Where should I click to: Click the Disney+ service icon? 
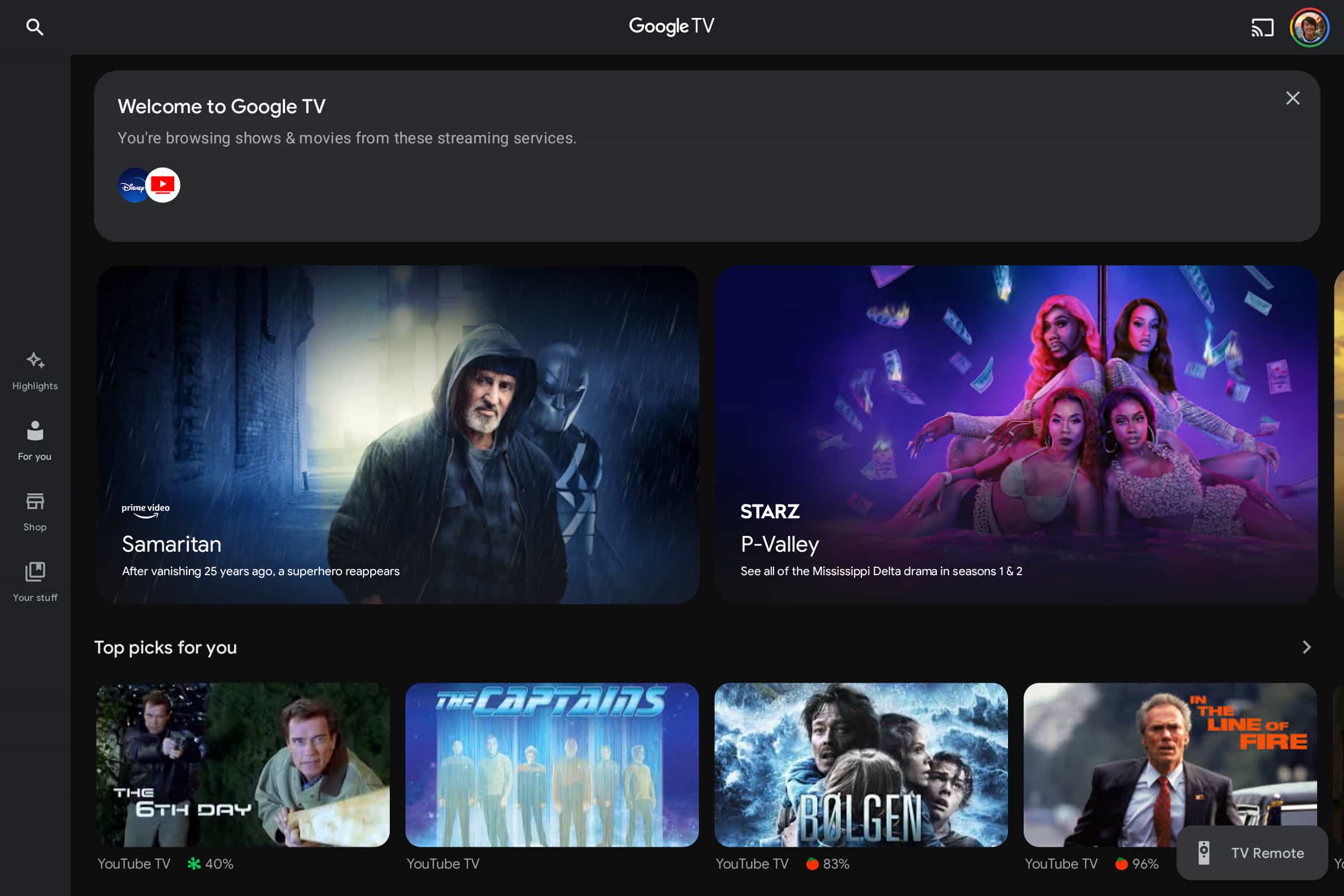click(x=132, y=185)
